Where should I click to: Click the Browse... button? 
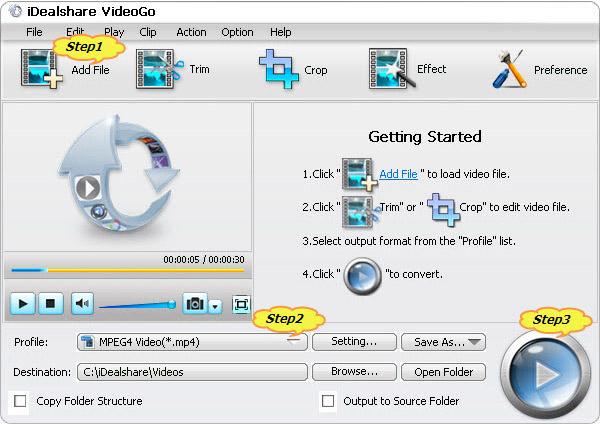point(354,372)
